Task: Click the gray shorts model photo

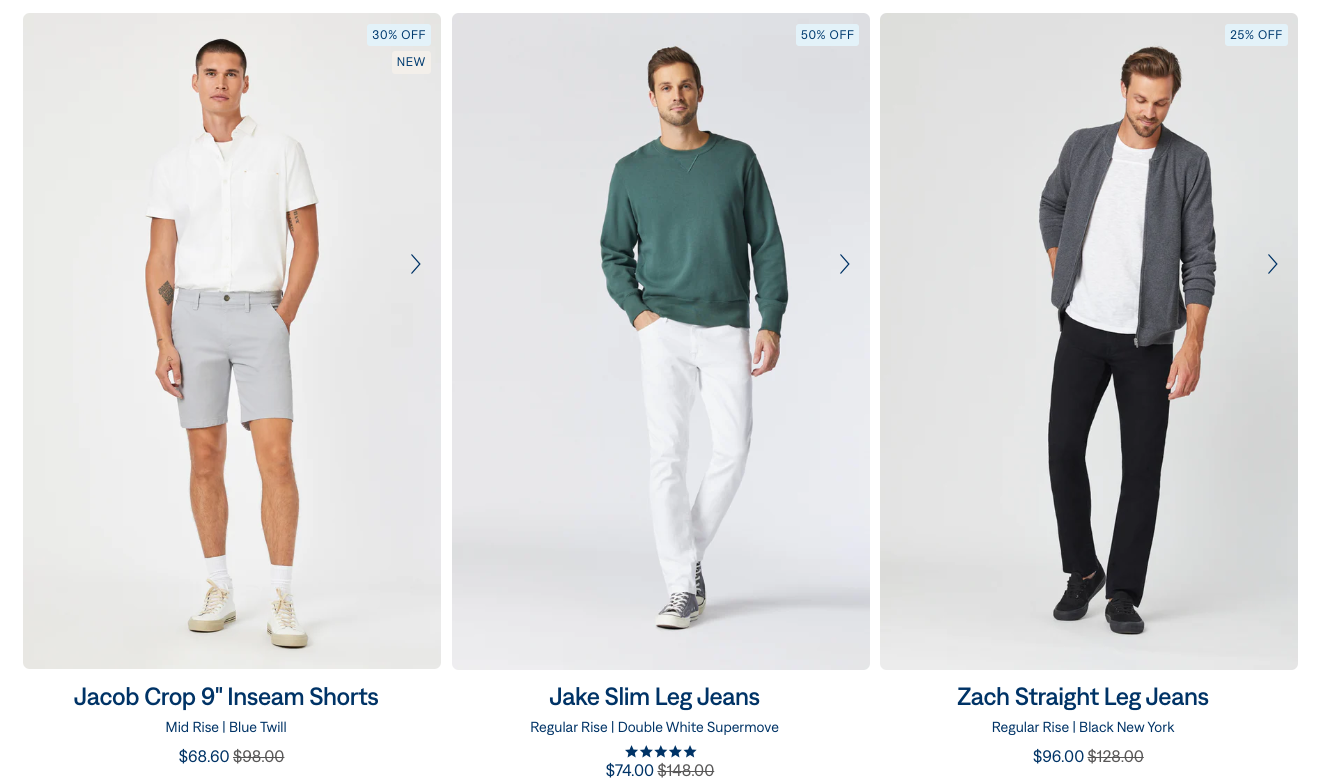Action: (232, 341)
